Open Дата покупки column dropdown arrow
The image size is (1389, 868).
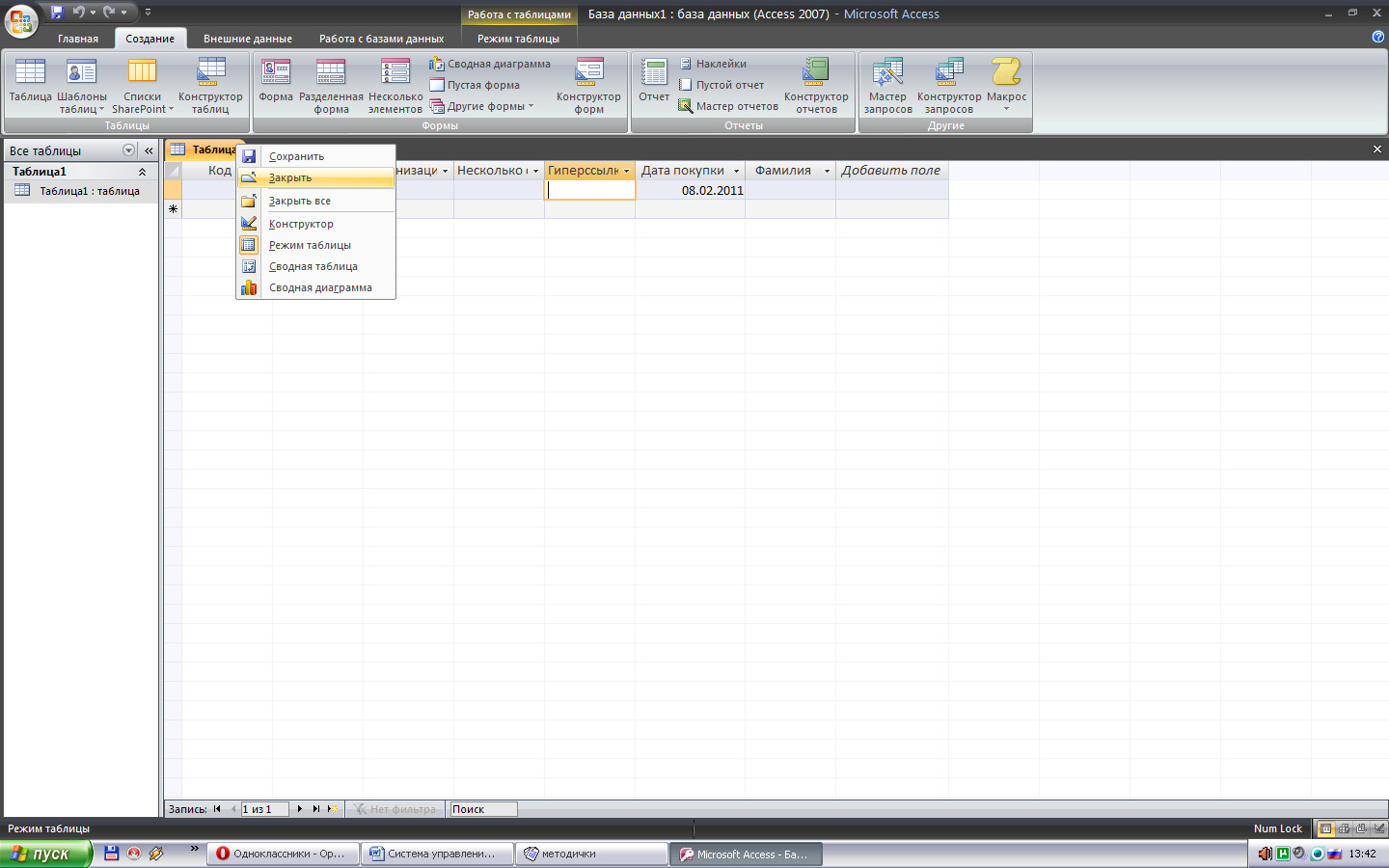(x=736, y=171)
